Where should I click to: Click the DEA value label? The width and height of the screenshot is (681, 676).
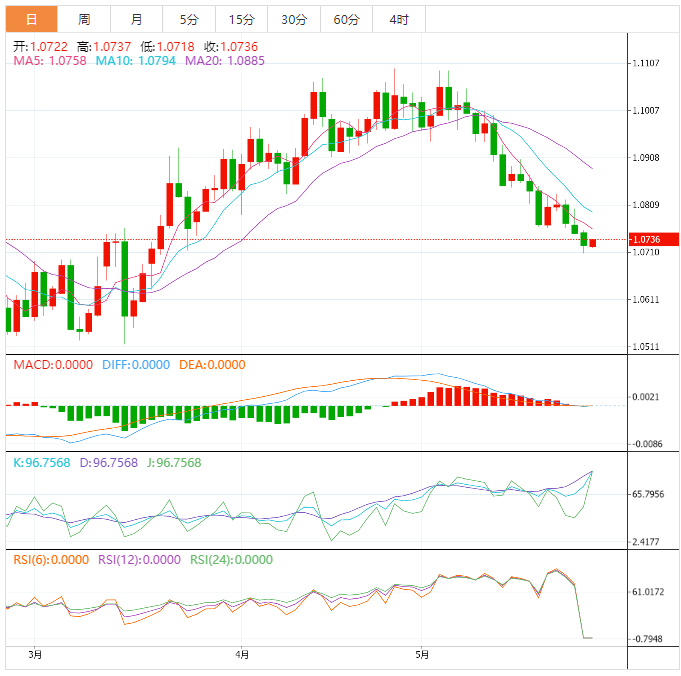tap(212, 365)
